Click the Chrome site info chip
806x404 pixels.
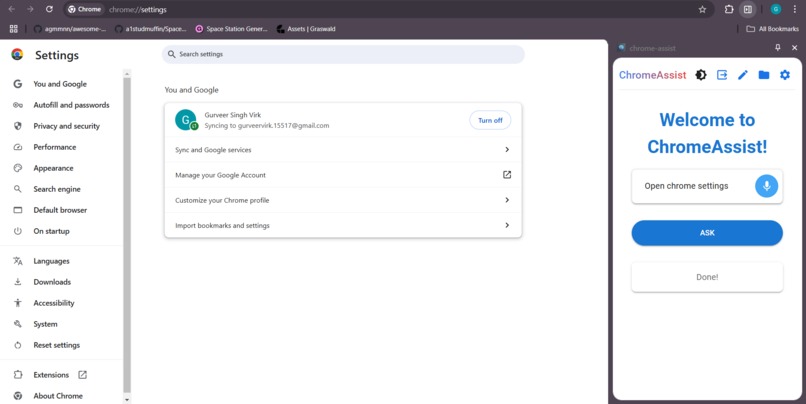coord(85,9)
